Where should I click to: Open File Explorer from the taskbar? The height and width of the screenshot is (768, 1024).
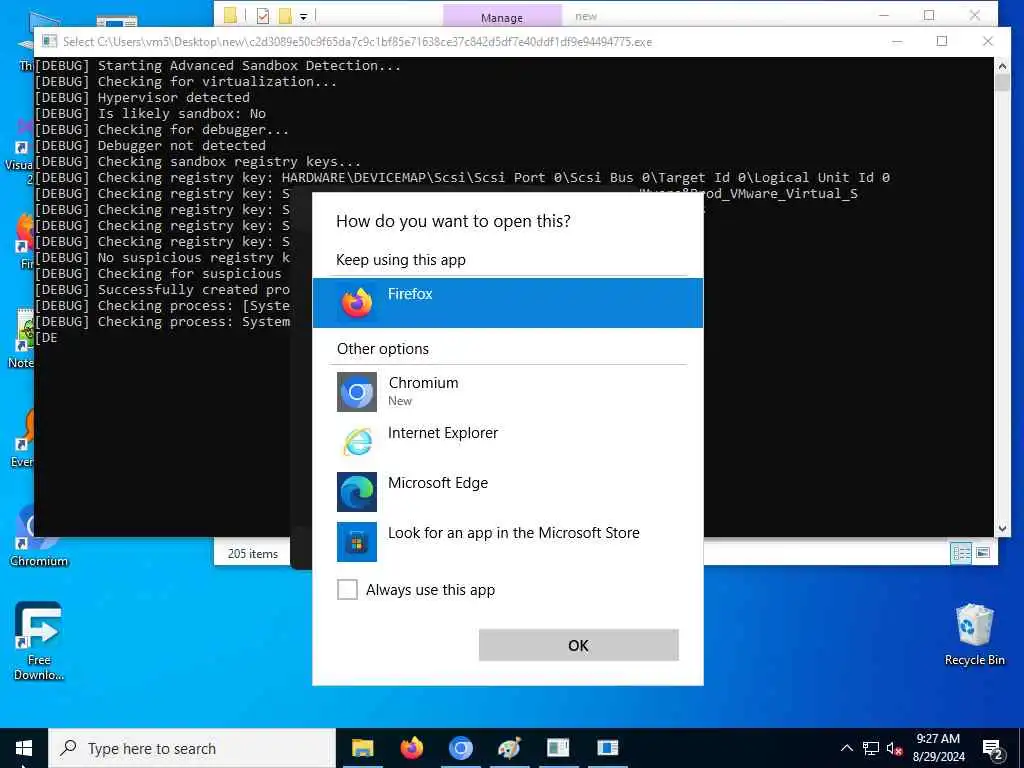(362, 748)
